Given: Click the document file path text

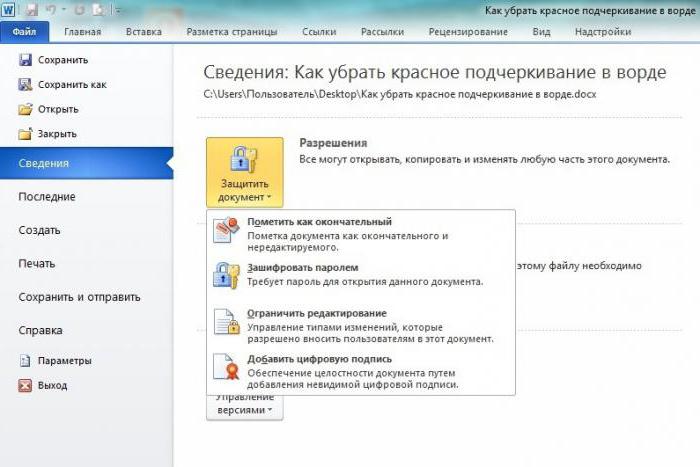Looking at the screenshot, I should tap(400, 95).
